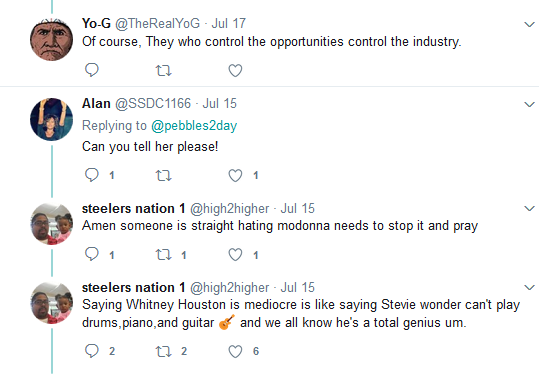Like Alan's tweet replying to @pebbles2day

point(235,175)
